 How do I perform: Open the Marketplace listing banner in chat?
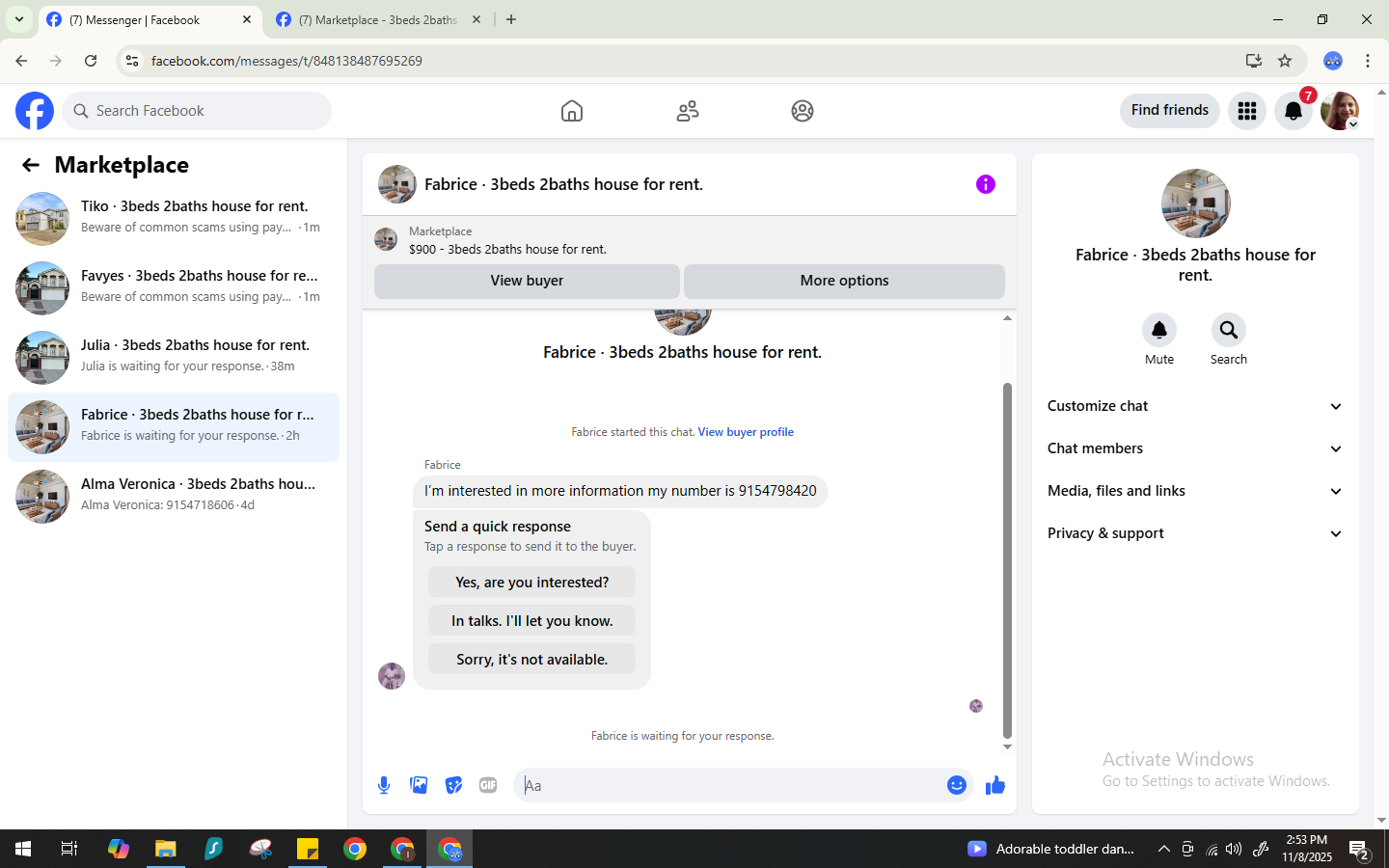pyautogui.click(x=690, y=240)
